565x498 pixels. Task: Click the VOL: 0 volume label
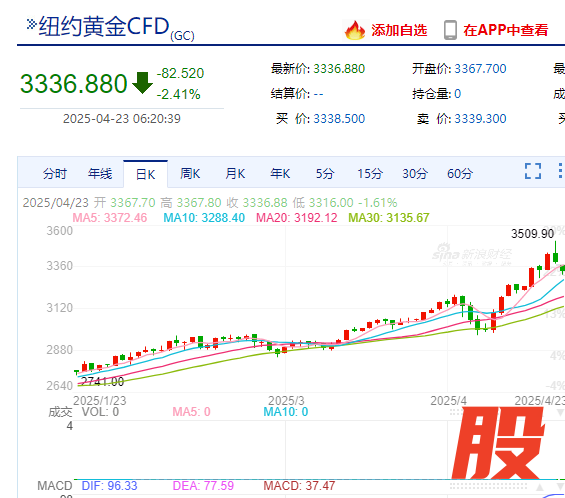pos(100,412)
